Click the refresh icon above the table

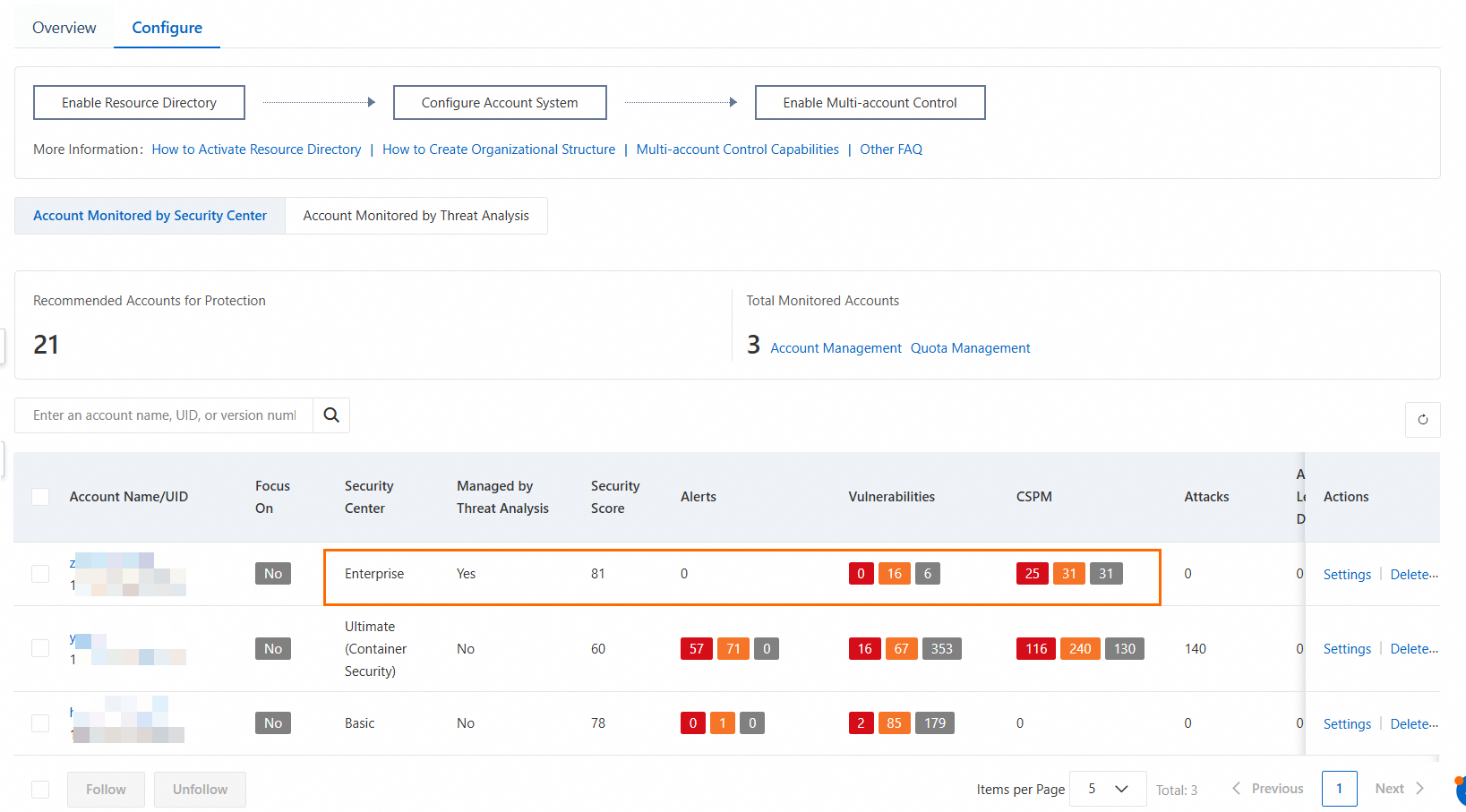click(1422, 420)
